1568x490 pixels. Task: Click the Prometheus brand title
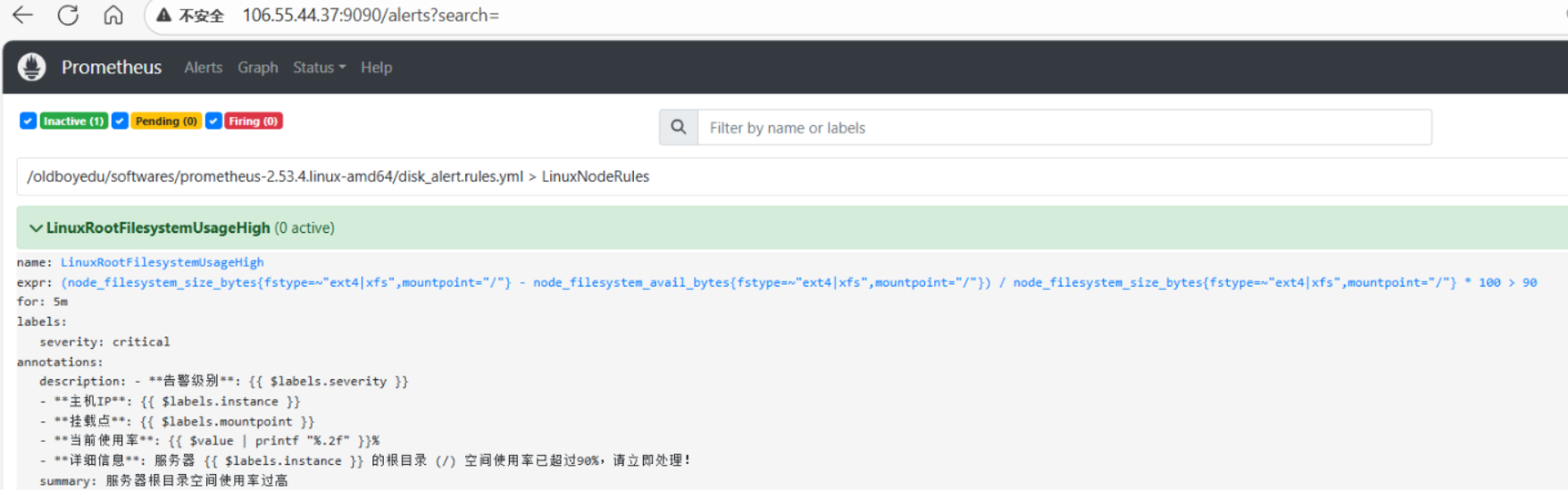(112, 67)
